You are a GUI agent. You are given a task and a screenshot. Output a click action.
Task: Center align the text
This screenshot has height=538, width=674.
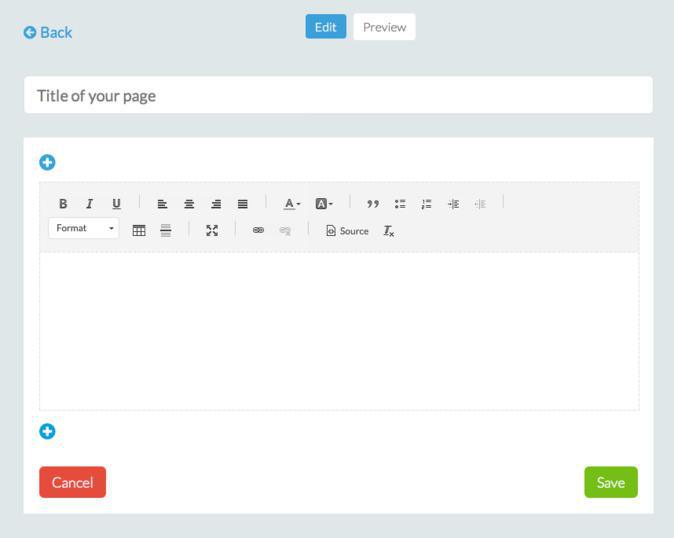coord(189,204)
